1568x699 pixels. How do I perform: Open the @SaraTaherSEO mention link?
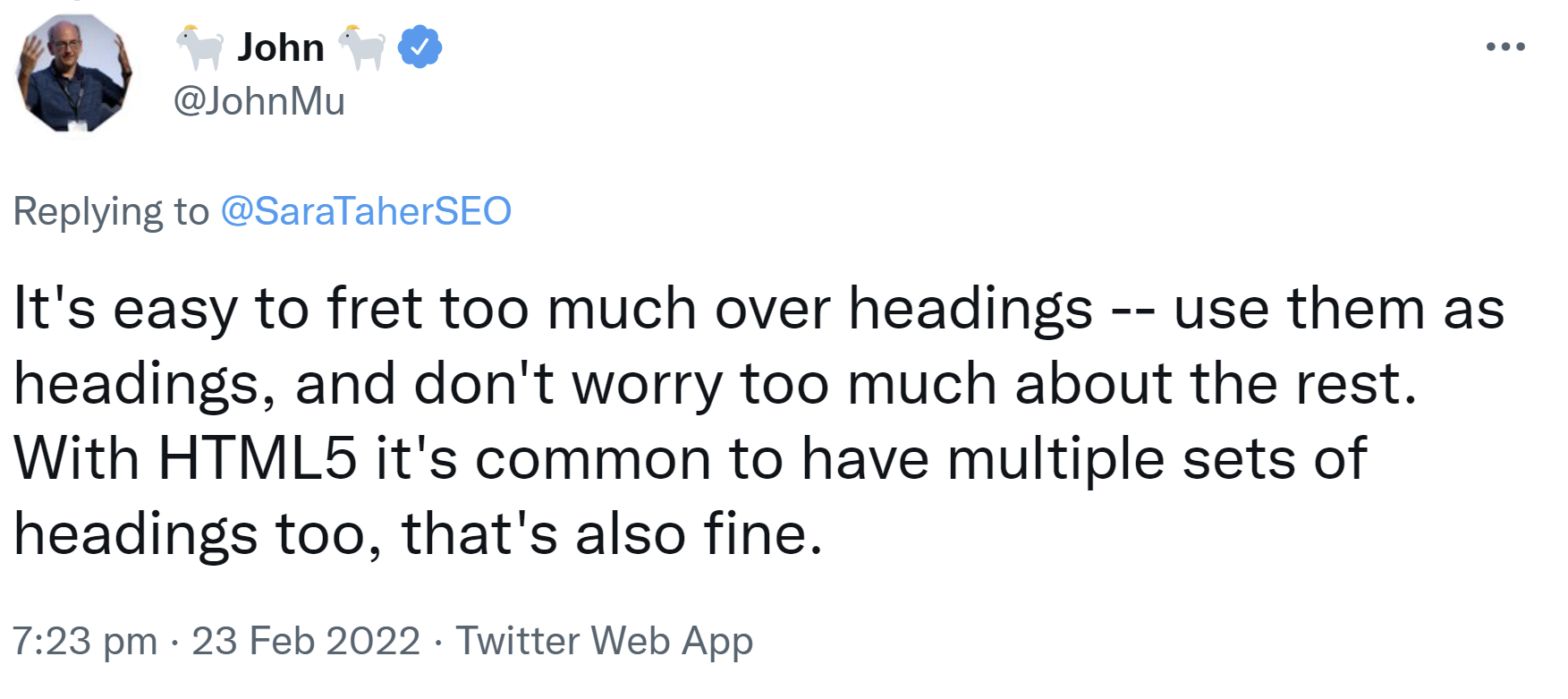pyautogui.click(x=366, y=211)
